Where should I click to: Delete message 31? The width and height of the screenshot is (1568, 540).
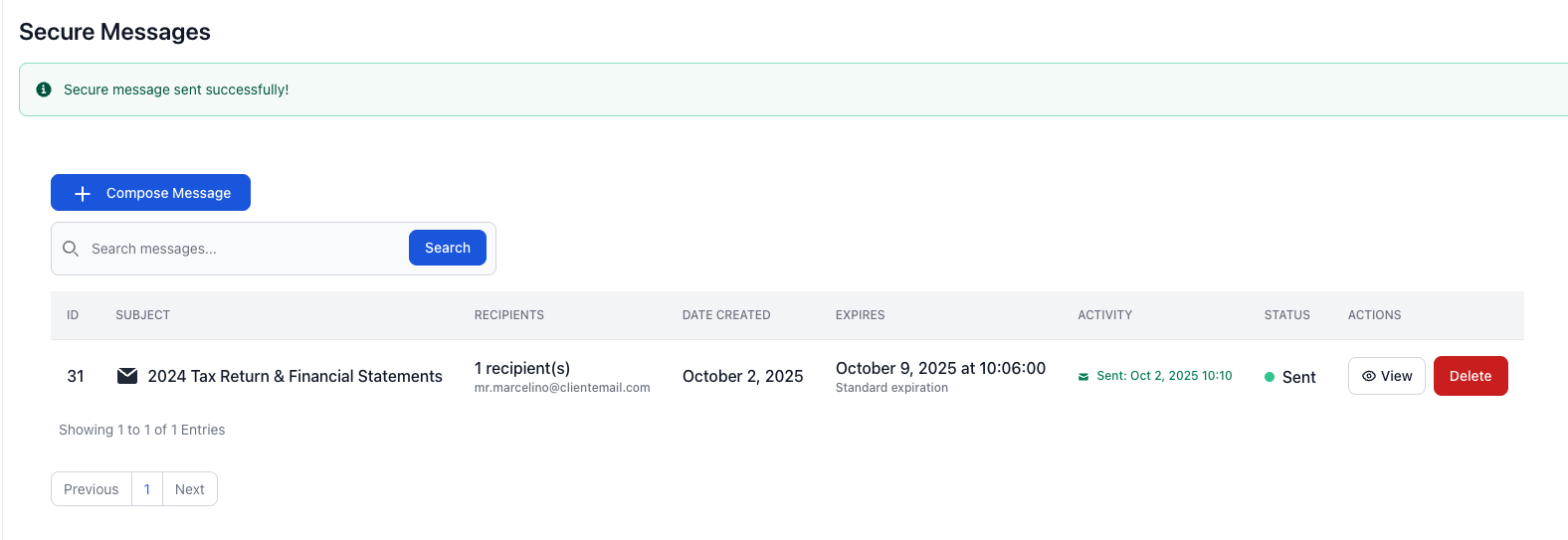(1470, 376)
